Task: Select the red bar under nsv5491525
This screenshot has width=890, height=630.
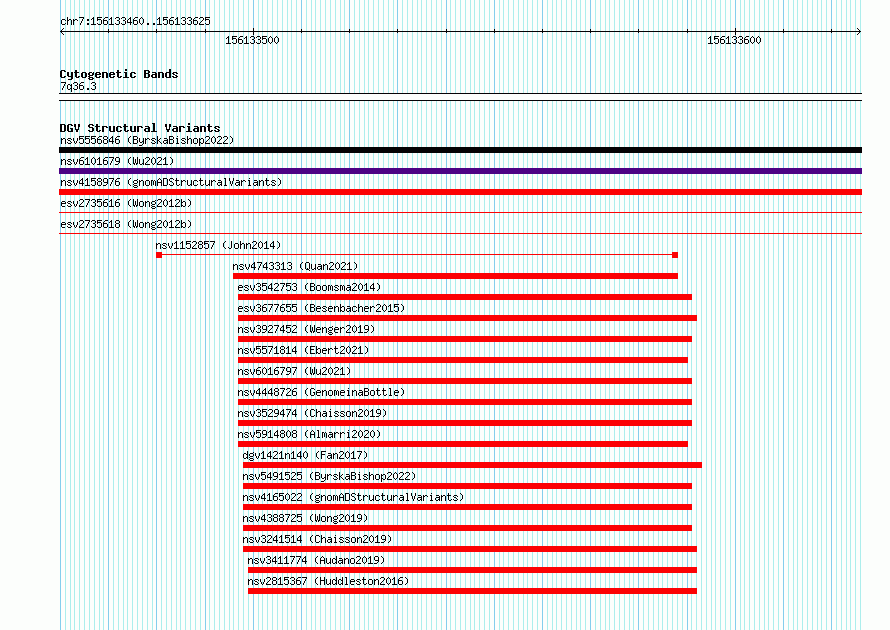Action: [467, 486]
